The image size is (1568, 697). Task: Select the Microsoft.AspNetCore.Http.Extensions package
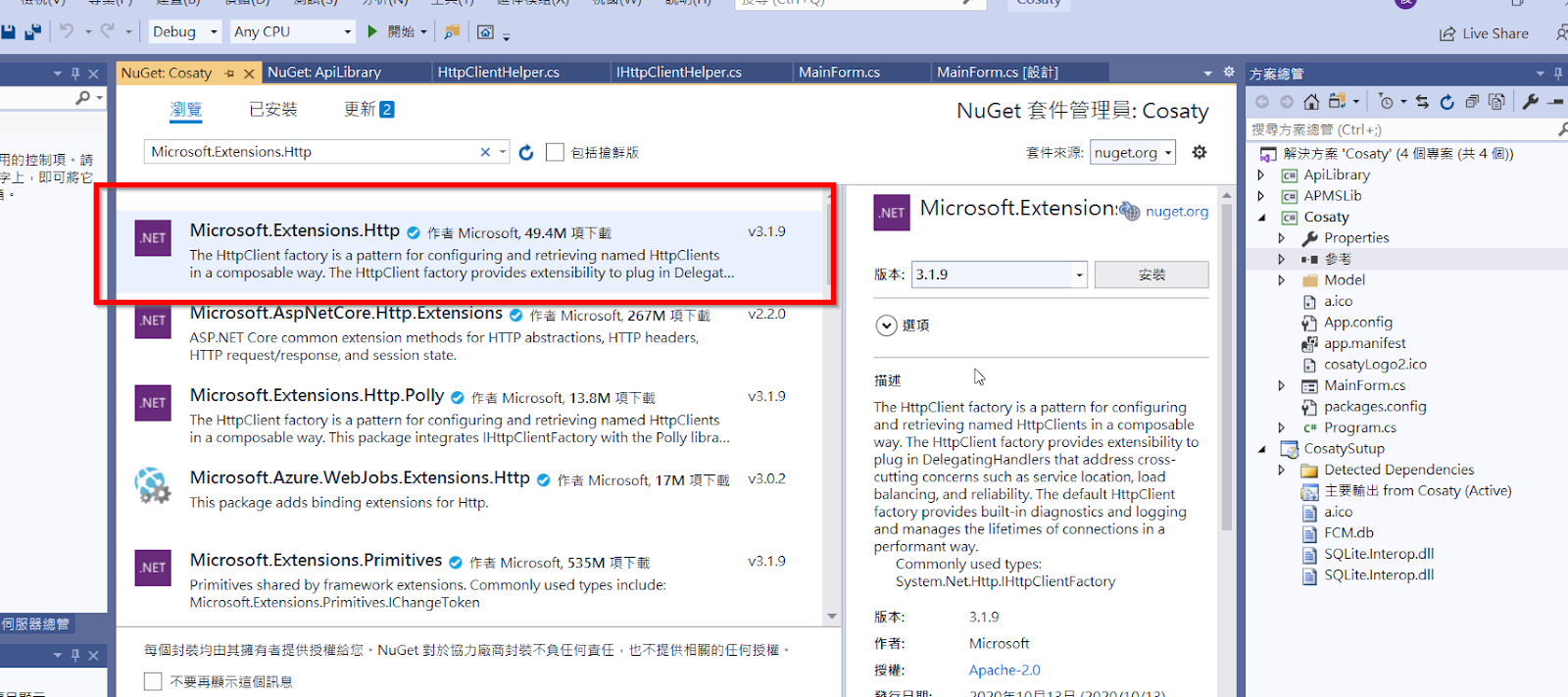tap(470, 335)
